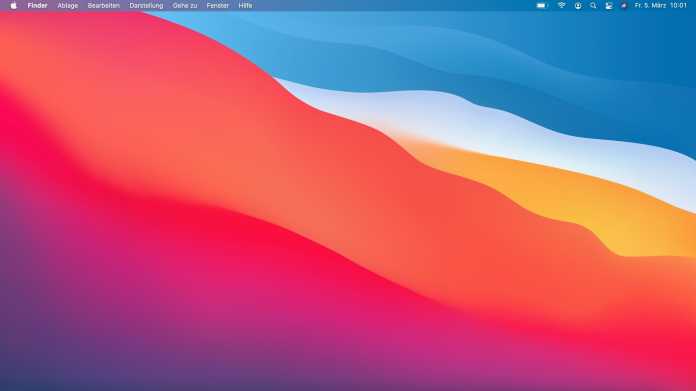Screen dimensions: 696x391
Task: Open the Wi-Fi status menu
Action: pyautogui.click(x=562, y=6)
